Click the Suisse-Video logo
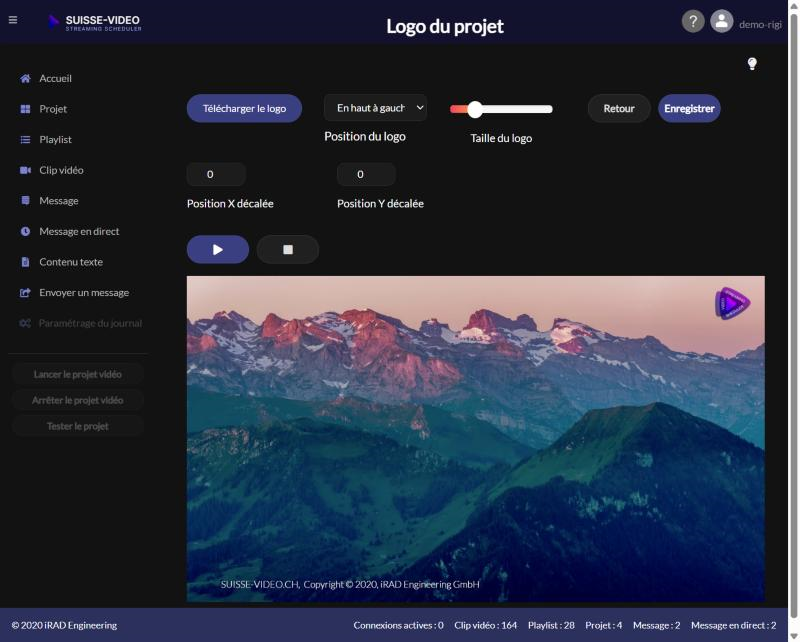 point(94,23)
